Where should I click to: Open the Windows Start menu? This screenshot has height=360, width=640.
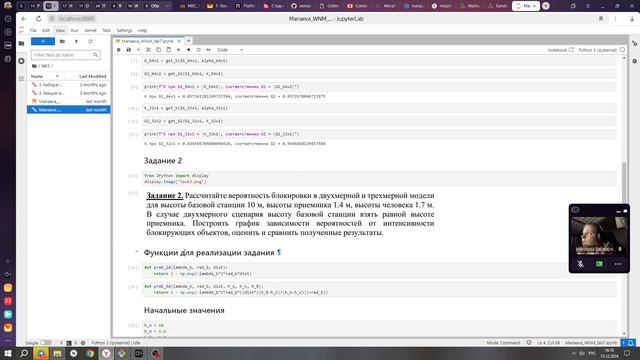(8, 353)
